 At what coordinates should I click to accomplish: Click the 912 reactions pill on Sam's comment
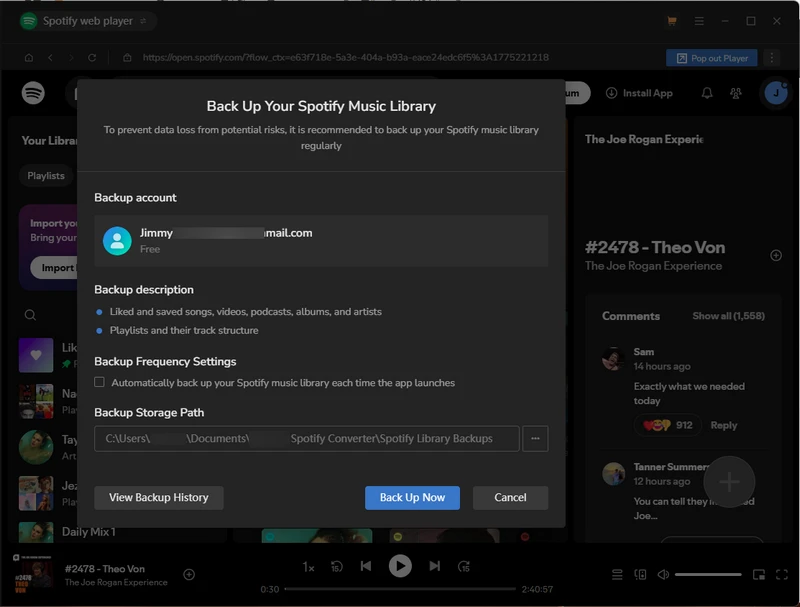click(x=667, y=425)
